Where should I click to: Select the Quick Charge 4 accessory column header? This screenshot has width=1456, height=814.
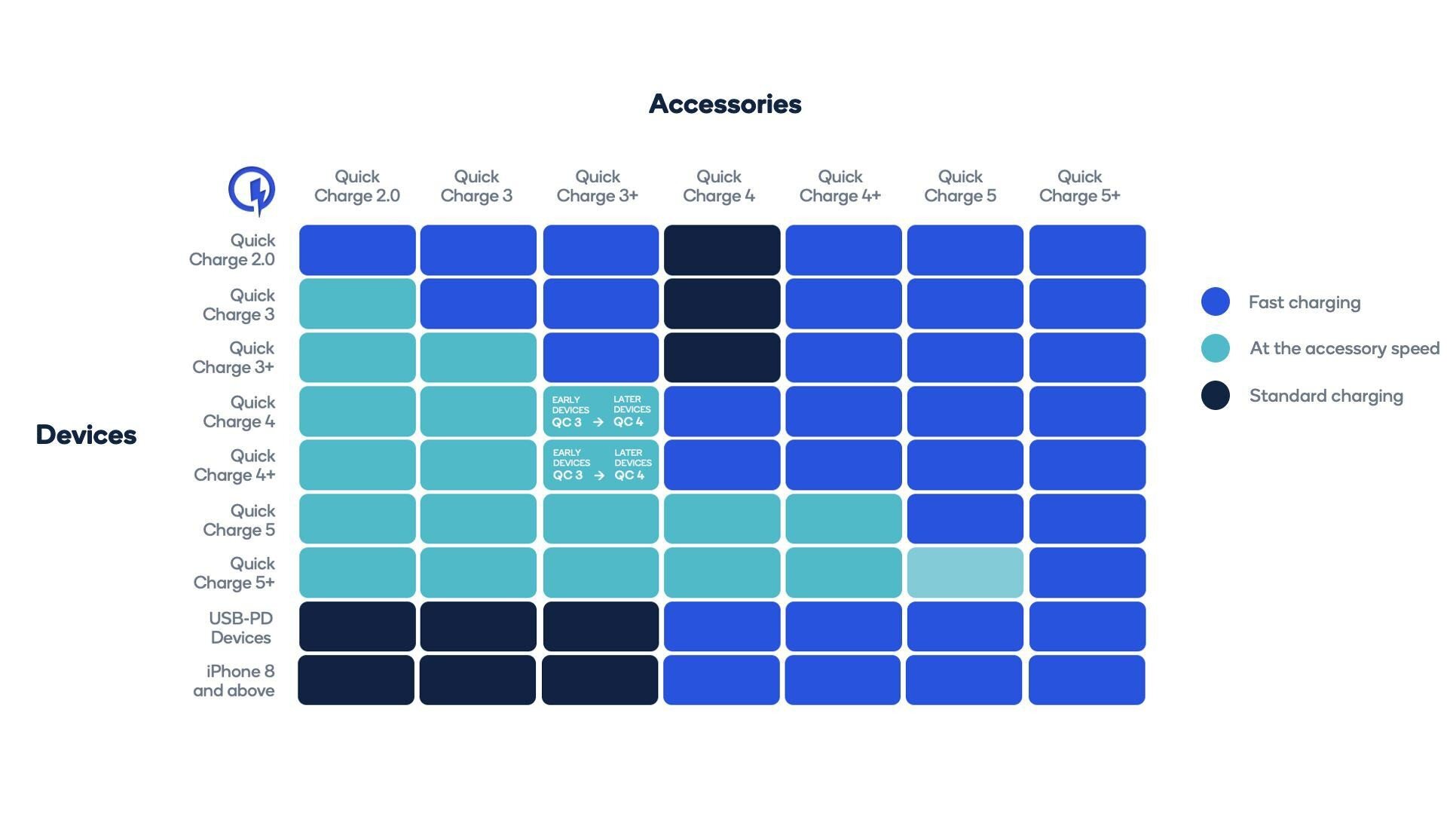(x=719, y=186)
